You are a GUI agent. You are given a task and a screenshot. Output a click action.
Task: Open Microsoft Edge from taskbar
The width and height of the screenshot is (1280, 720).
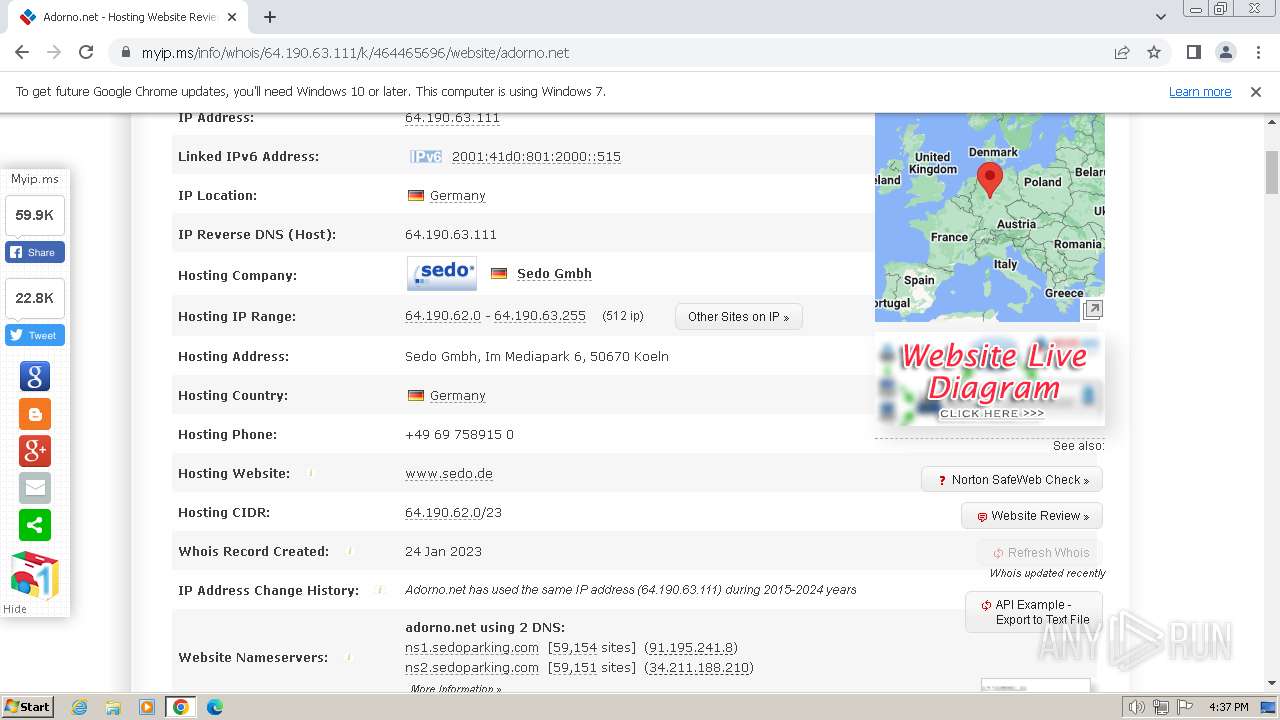click(x=215, y=707)
